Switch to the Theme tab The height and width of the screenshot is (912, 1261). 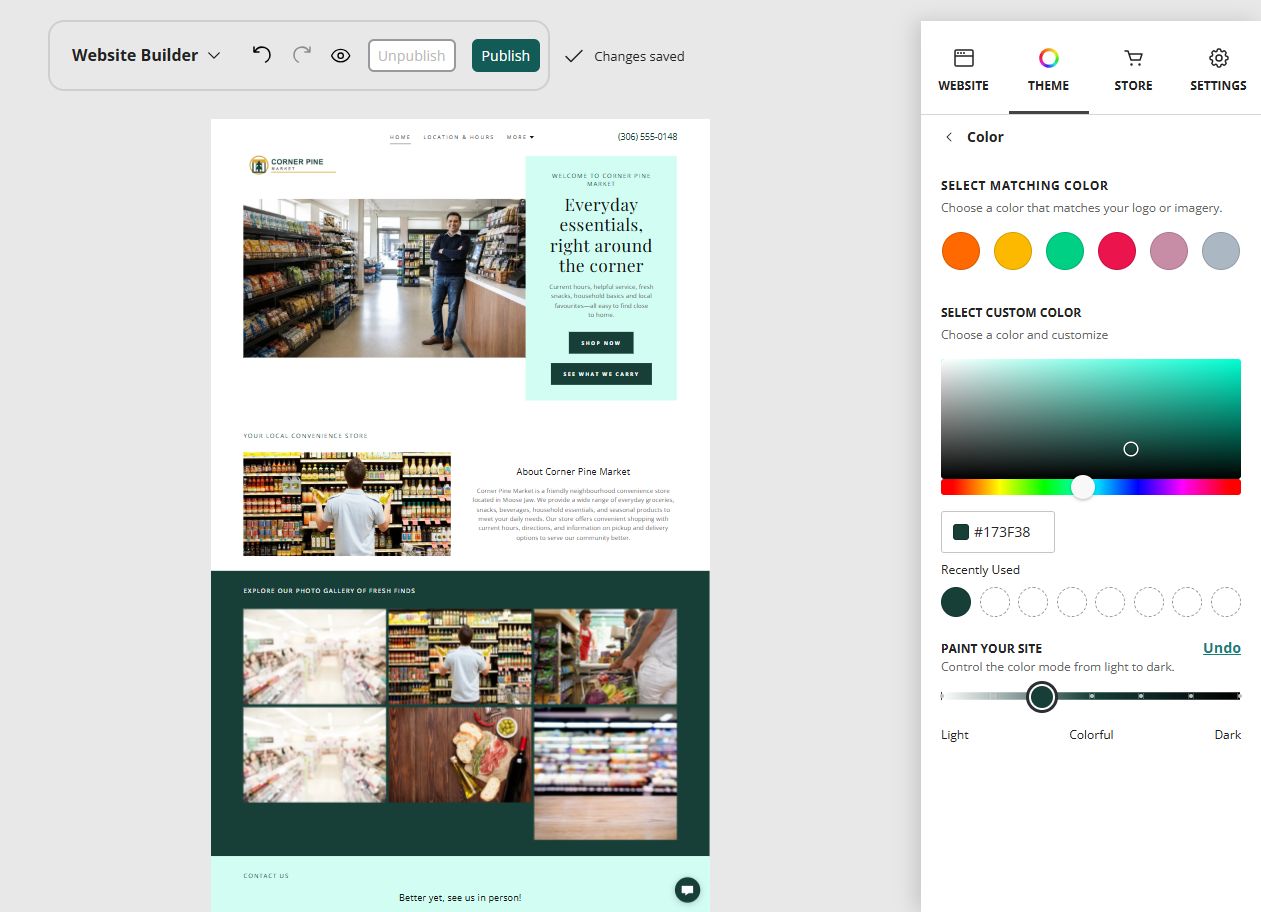[1048, 71]
